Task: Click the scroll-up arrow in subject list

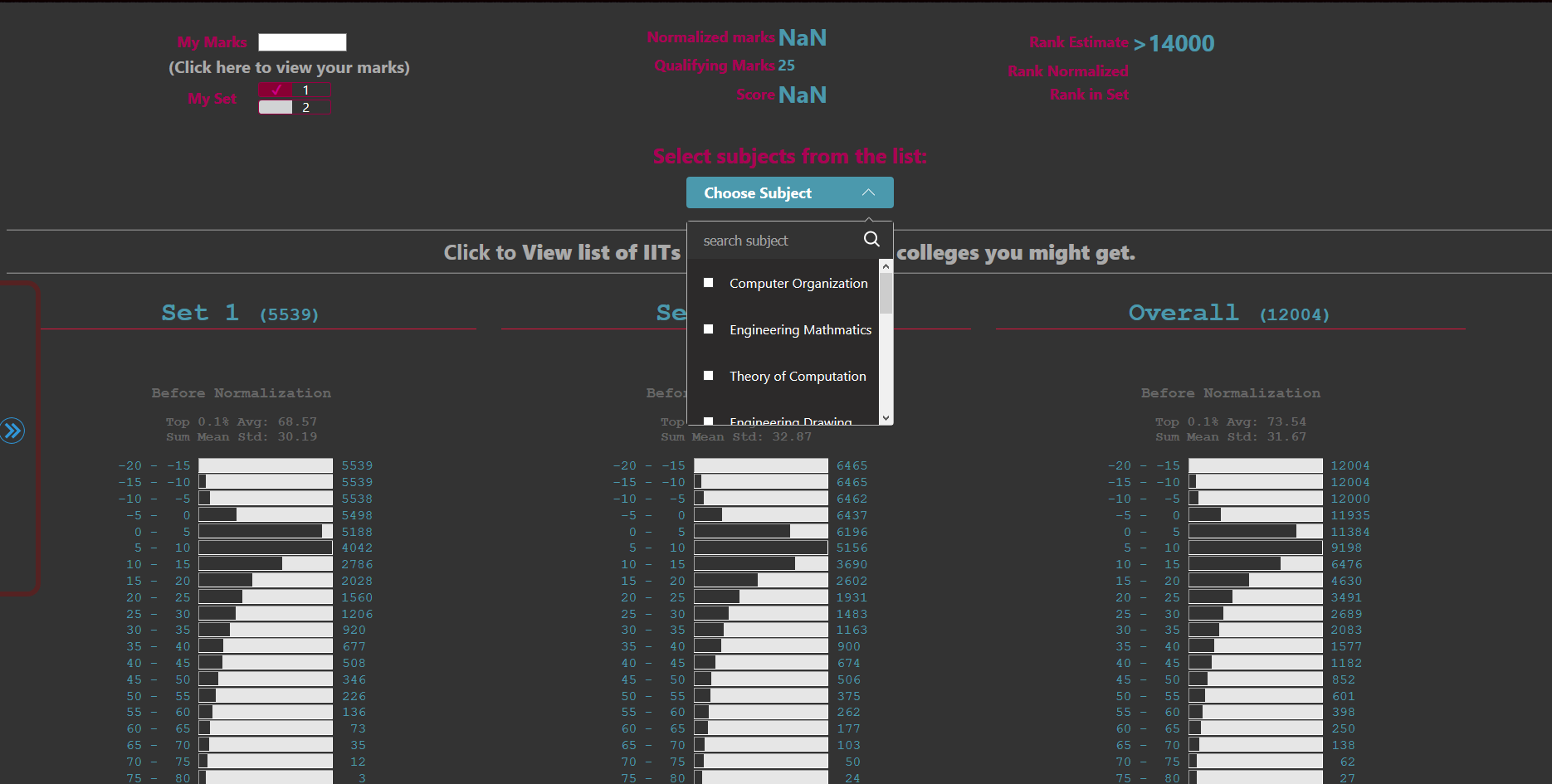Action: pos(885,265)
